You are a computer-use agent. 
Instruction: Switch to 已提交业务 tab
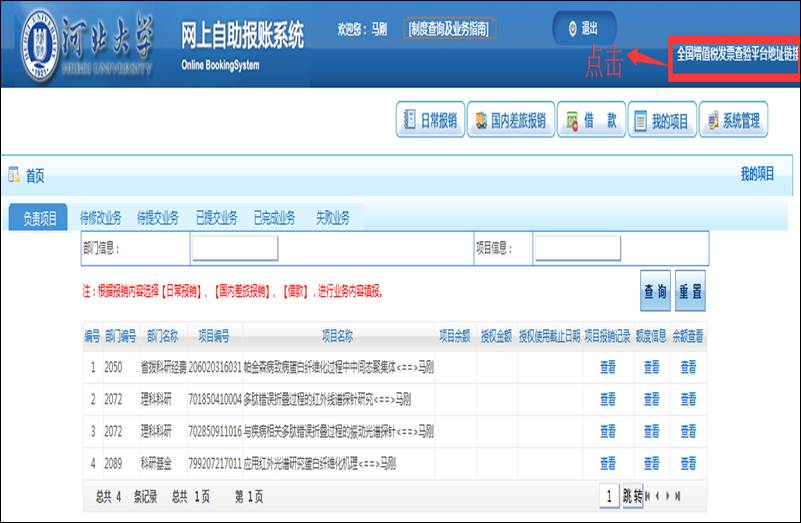216,218
